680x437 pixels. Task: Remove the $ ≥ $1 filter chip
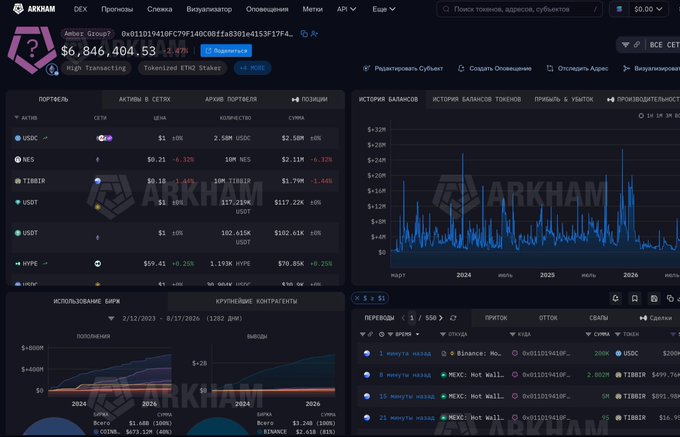click(x=357, y=298)
